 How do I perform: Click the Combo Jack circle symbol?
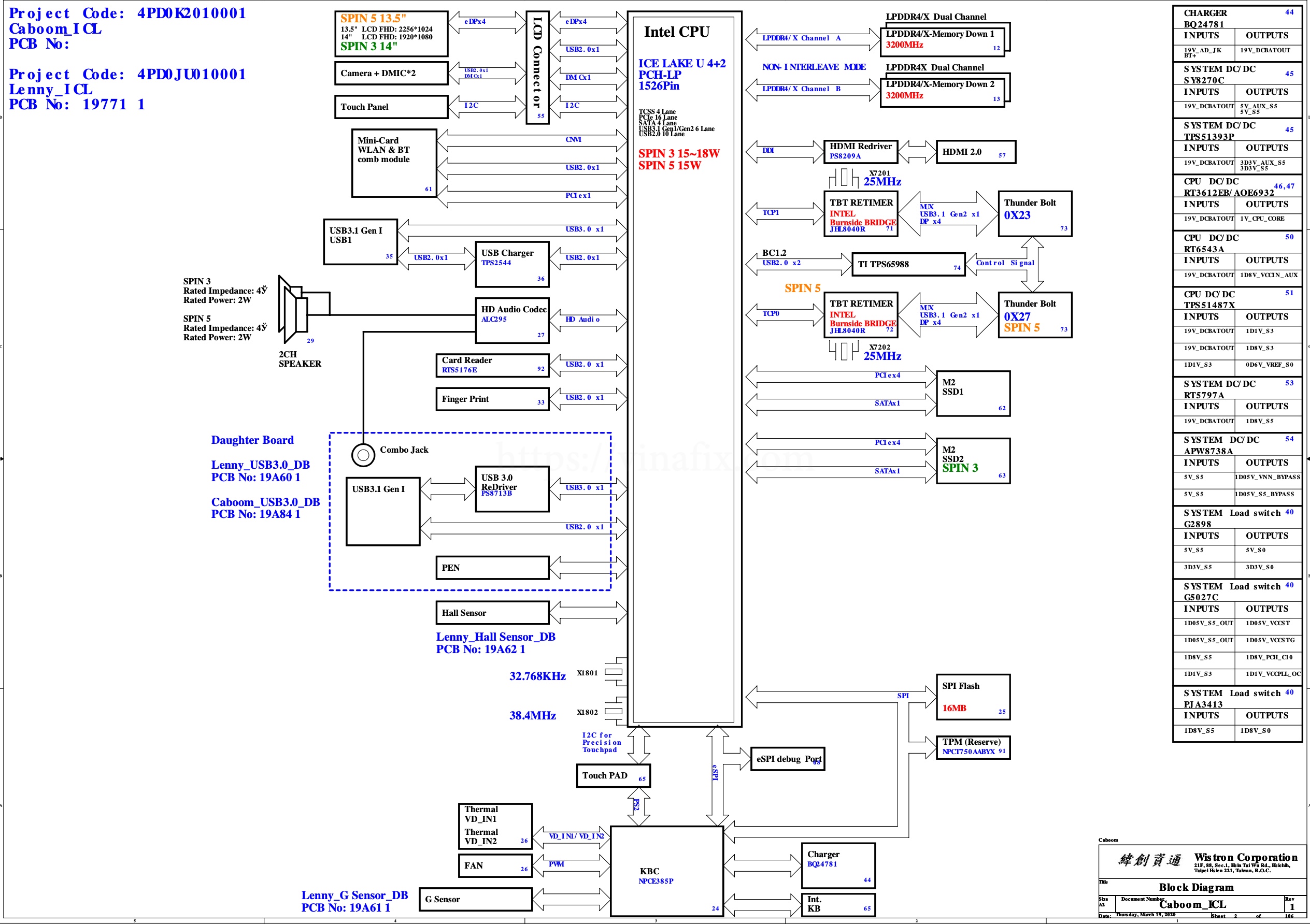[x=363, y=455]
